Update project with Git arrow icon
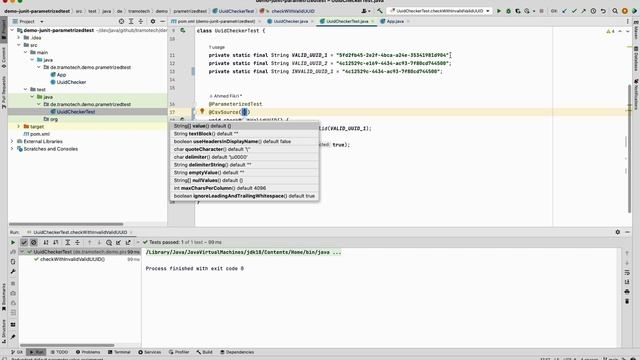 pos(564,11)
